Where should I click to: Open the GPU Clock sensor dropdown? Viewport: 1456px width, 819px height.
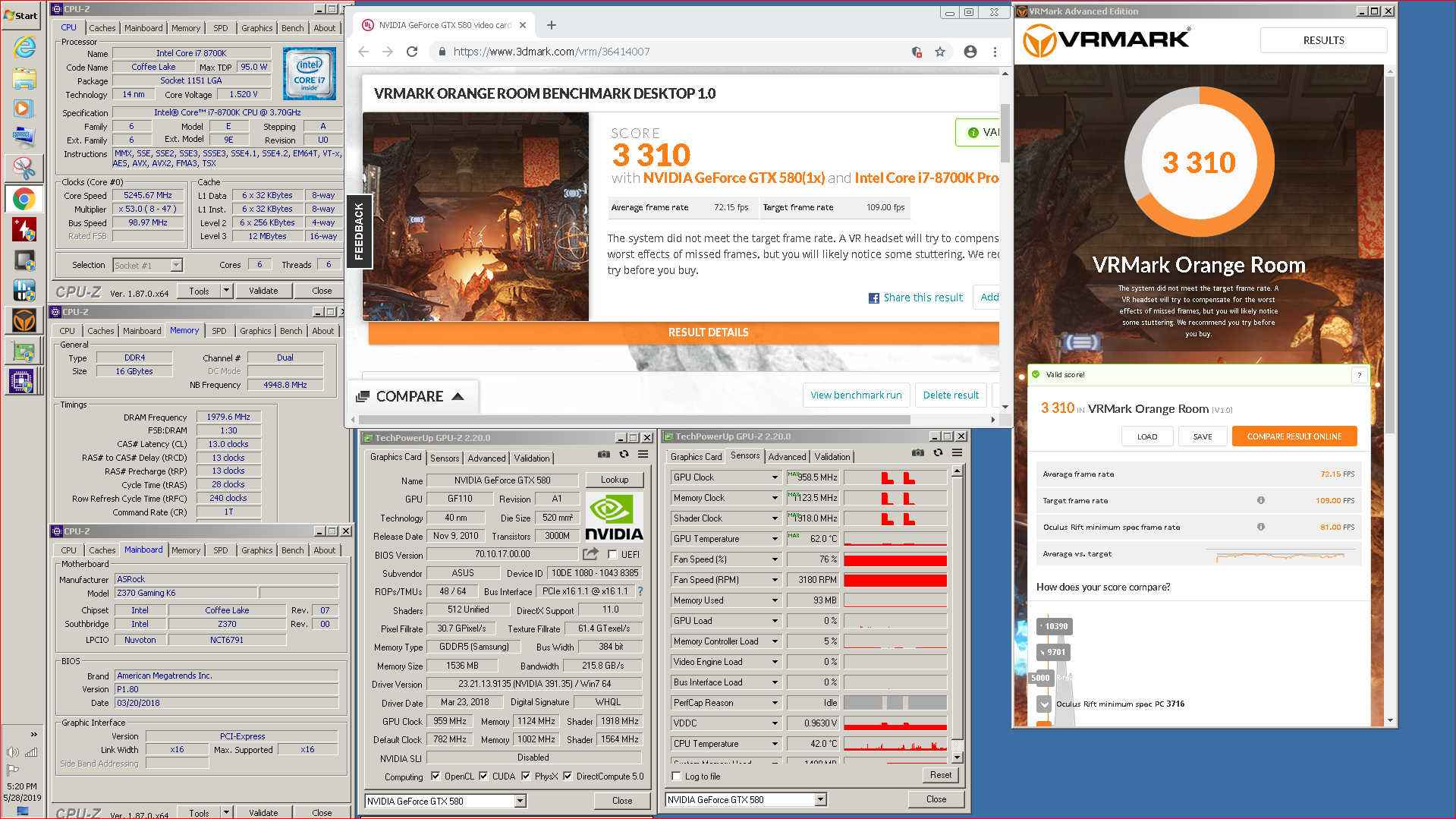click(x=775, y=477)
